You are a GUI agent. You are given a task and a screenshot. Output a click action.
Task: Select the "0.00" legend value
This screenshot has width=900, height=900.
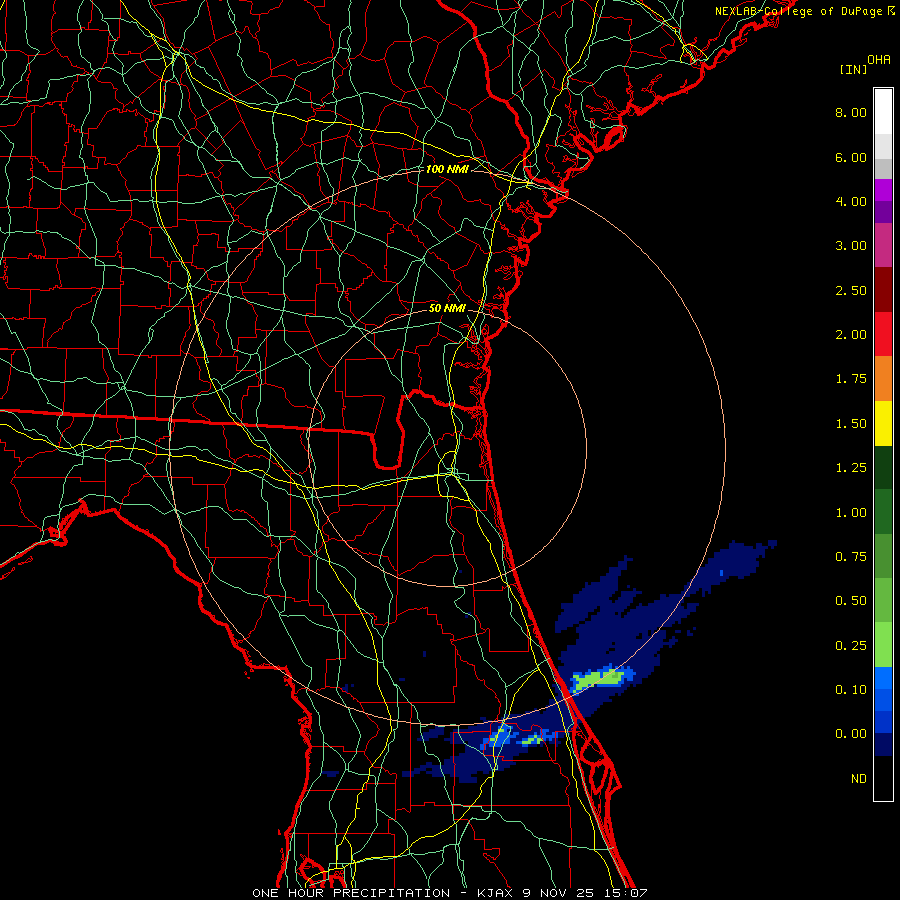[x=851, y=734]
